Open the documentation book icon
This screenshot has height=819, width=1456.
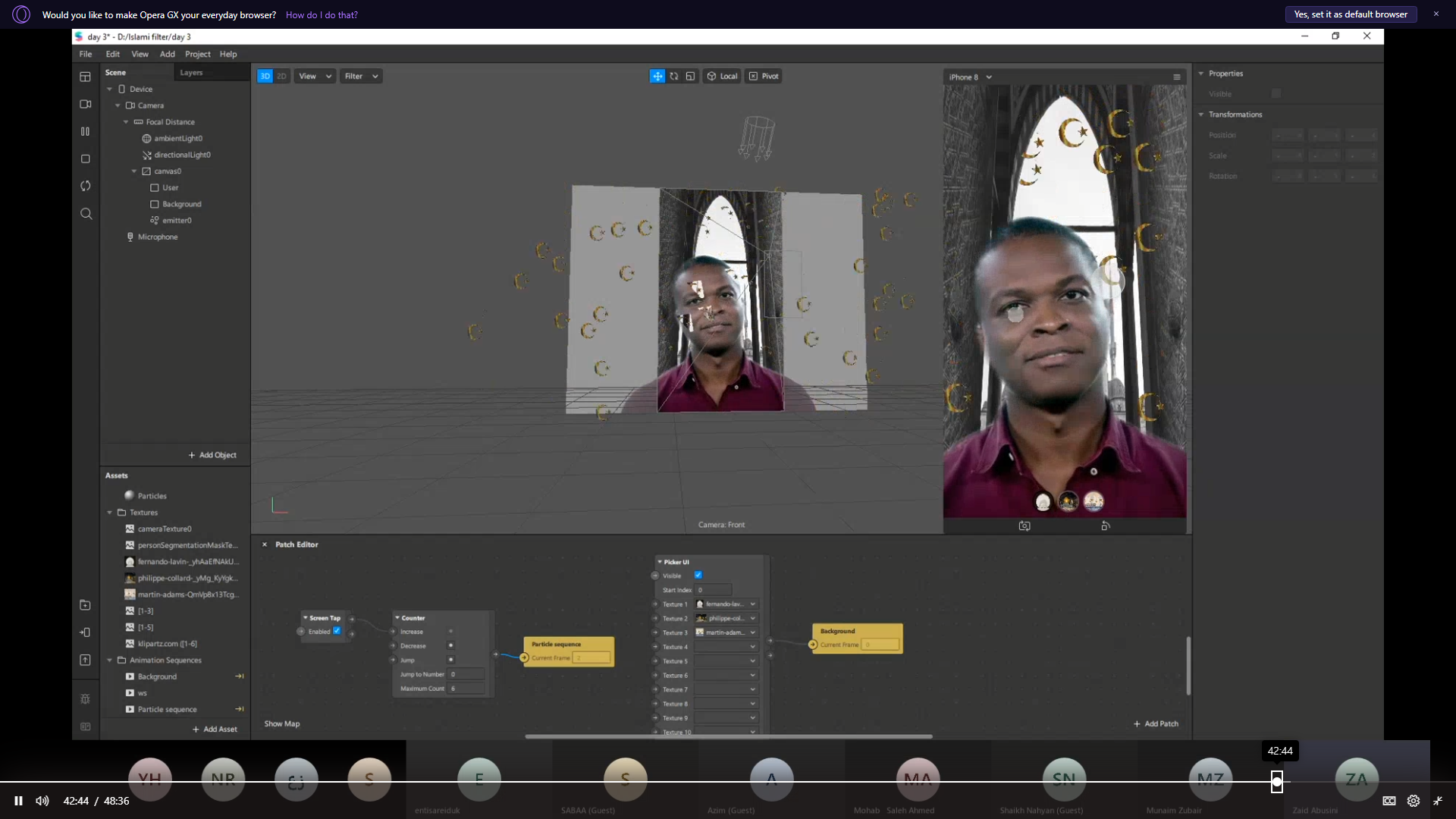(86, 726)
